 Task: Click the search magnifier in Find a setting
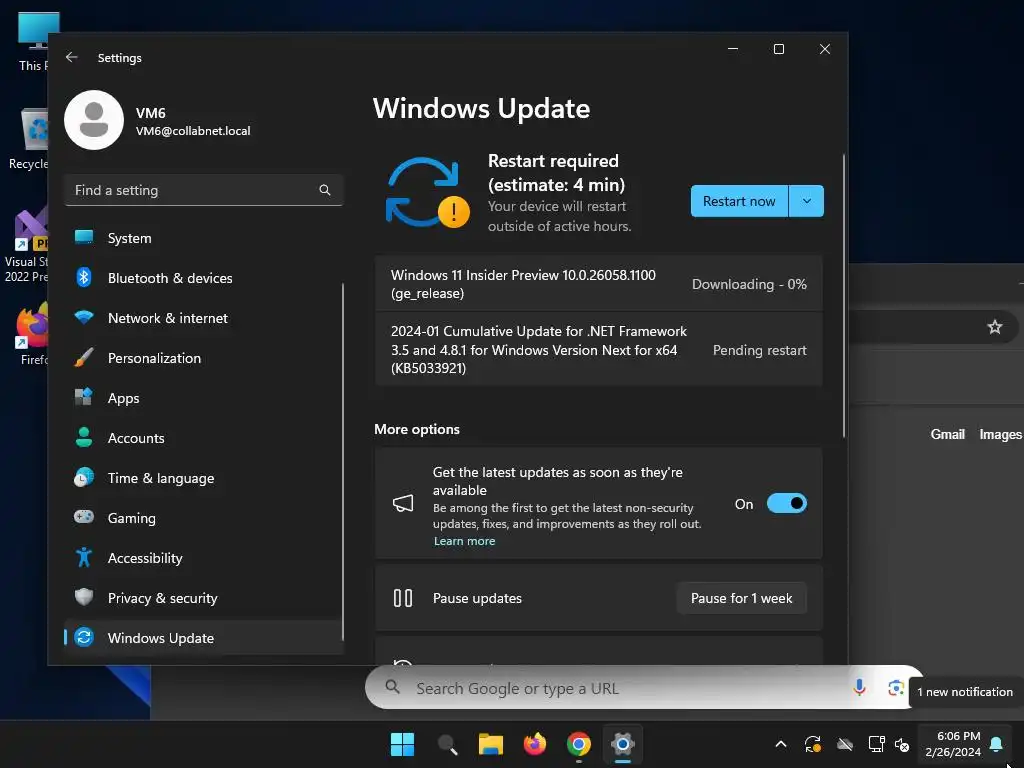pyautogui.click(x=325, y=190)
